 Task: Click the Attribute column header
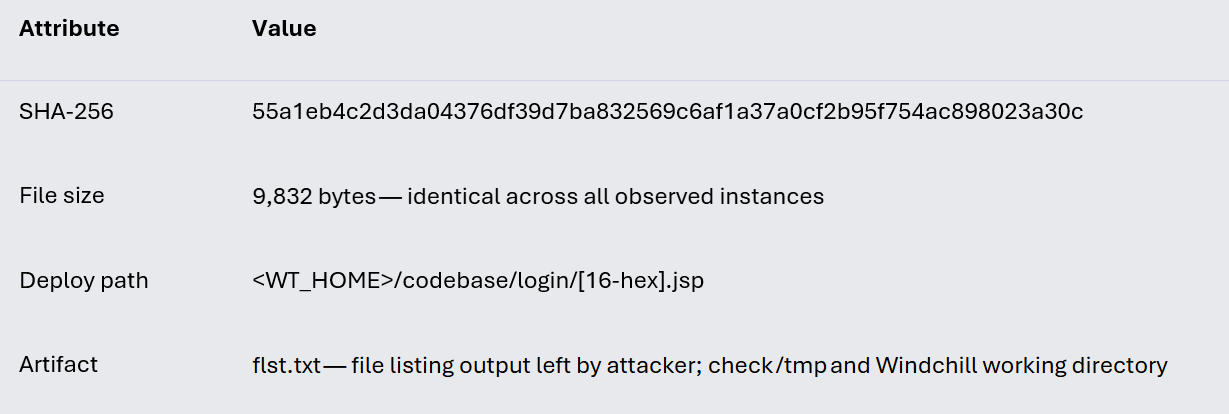tap(69, 29)
